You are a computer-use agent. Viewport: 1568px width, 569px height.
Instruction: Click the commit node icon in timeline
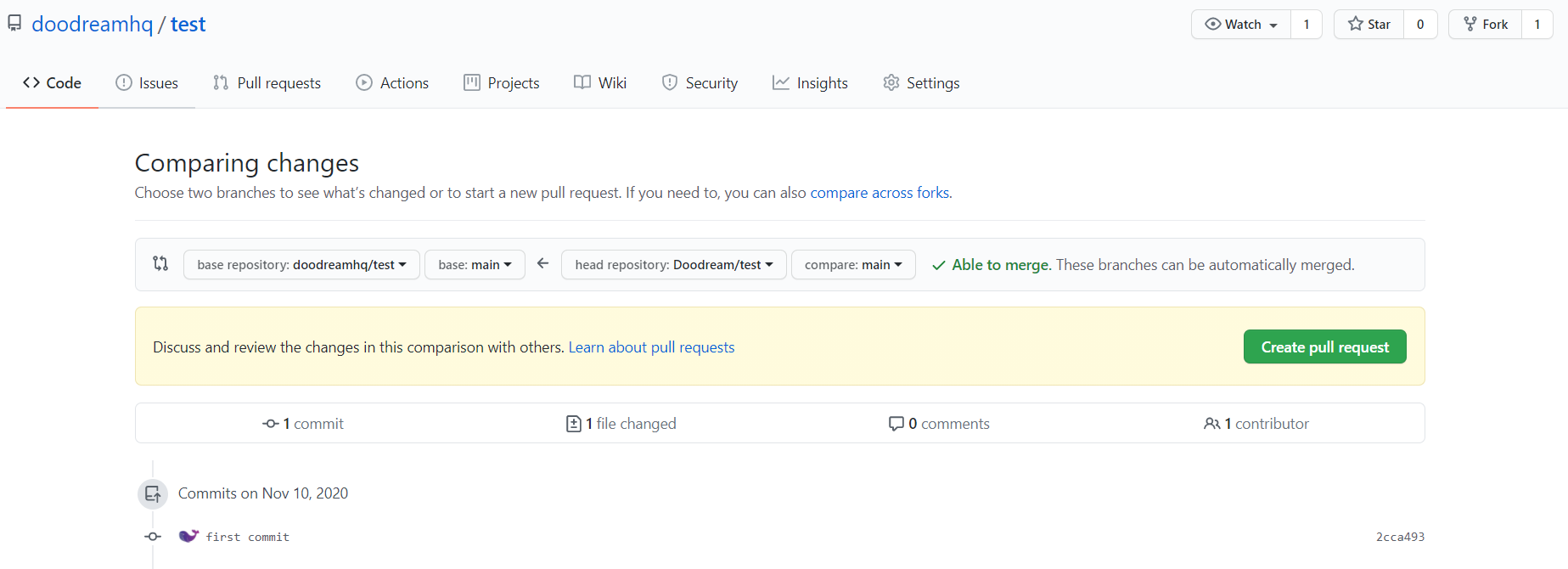[153, 537]
